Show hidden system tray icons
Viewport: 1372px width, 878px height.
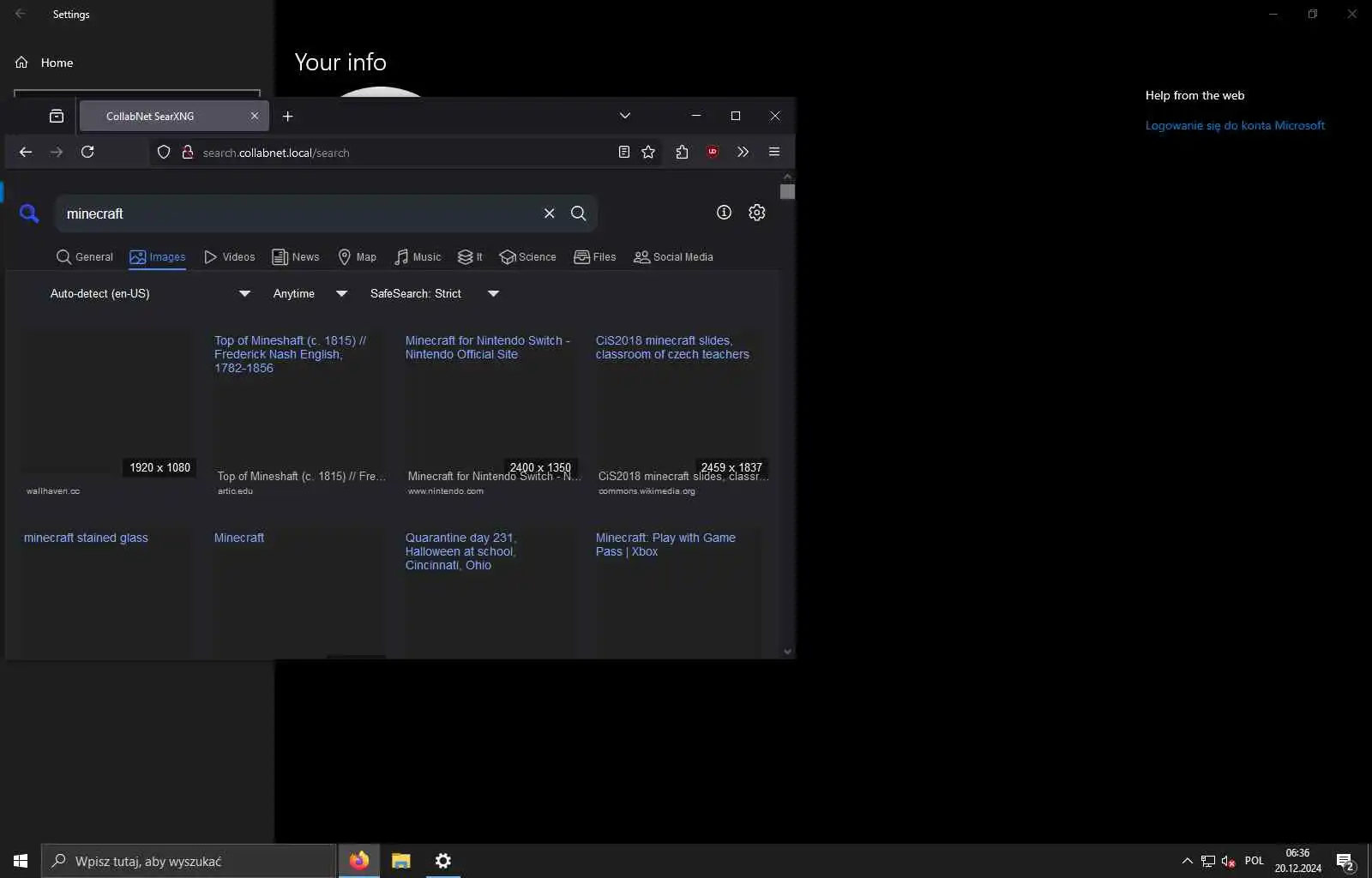click(1187, 861)
